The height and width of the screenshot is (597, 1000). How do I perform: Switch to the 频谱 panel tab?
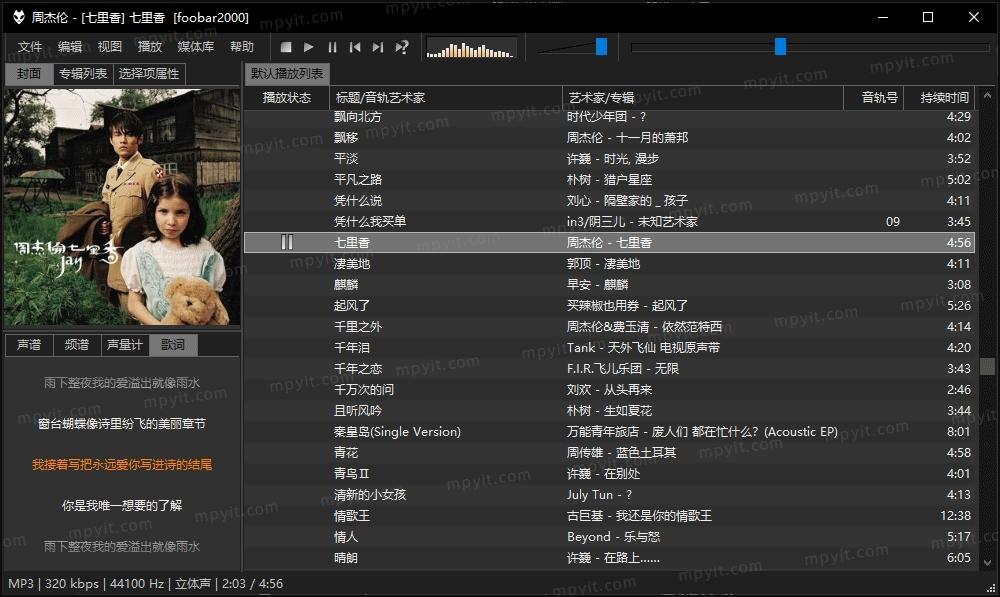[75, 345]
